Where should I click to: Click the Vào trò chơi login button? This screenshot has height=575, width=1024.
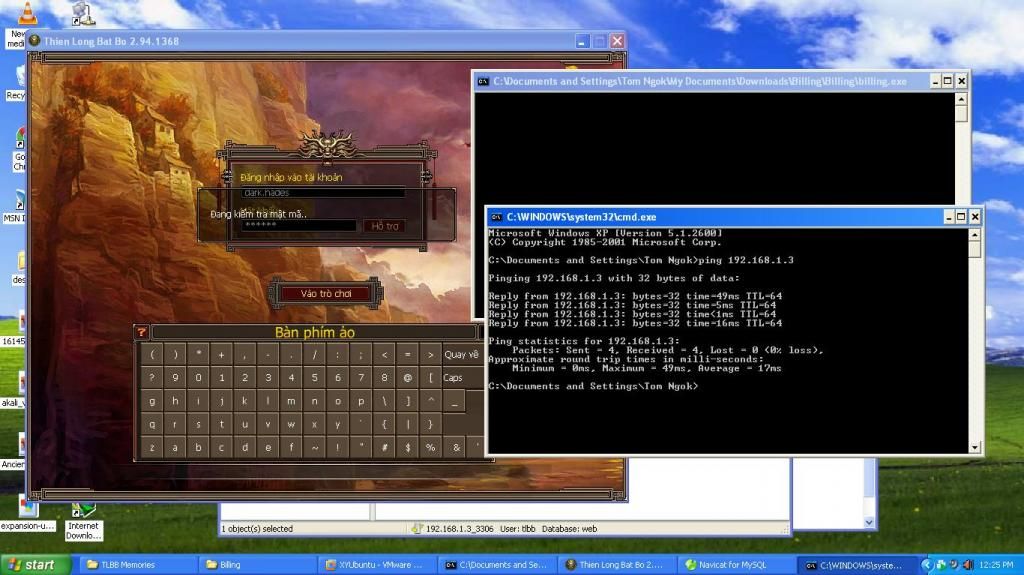326,294
